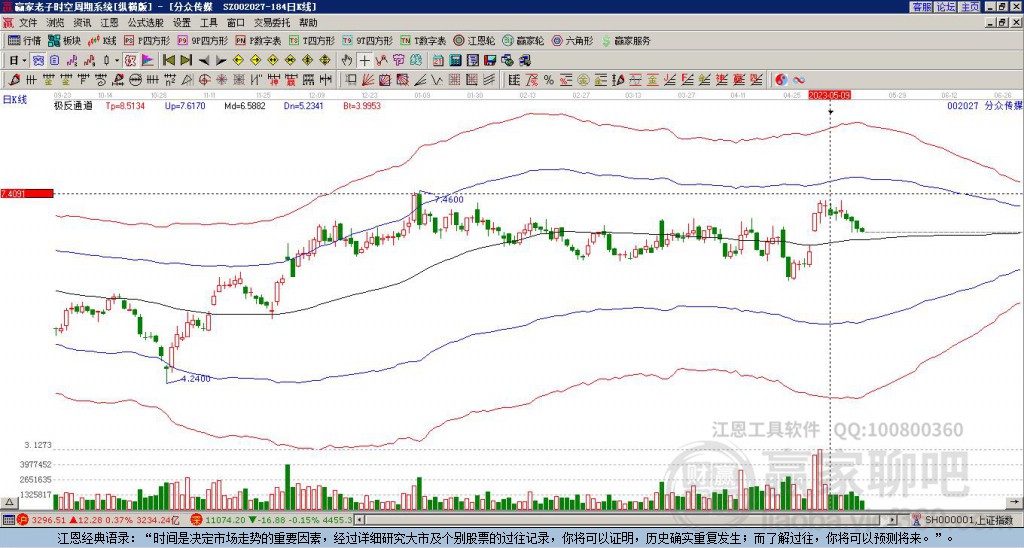1024x548 pixels.
Task: Select the triangle ruler drawing tool
Action: tap(187, 80)
